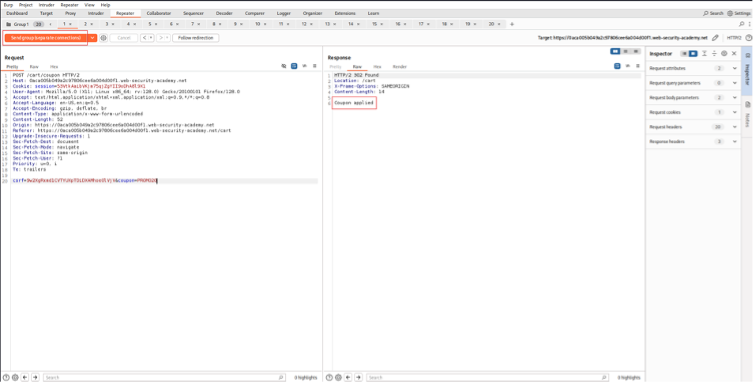755x383 pixels.
Task: Edit target with the pencil icon
Action: pos(716,38)
